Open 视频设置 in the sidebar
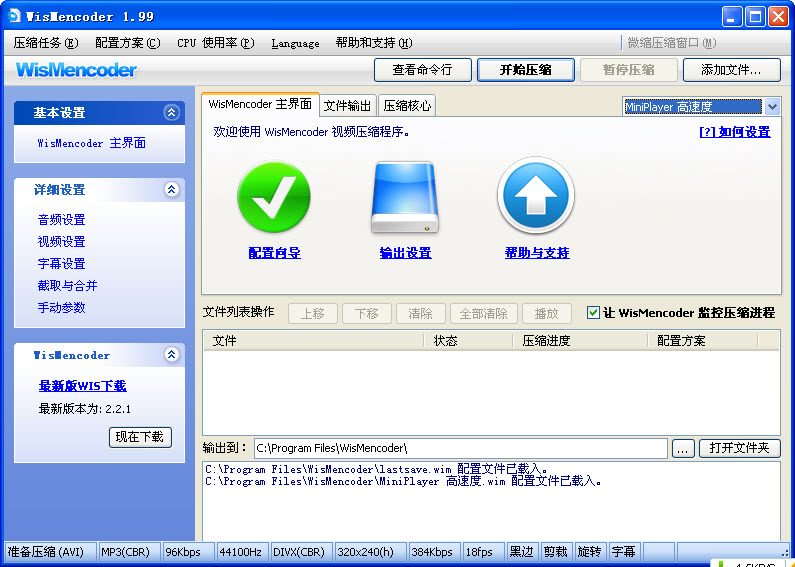 (61, 241)
